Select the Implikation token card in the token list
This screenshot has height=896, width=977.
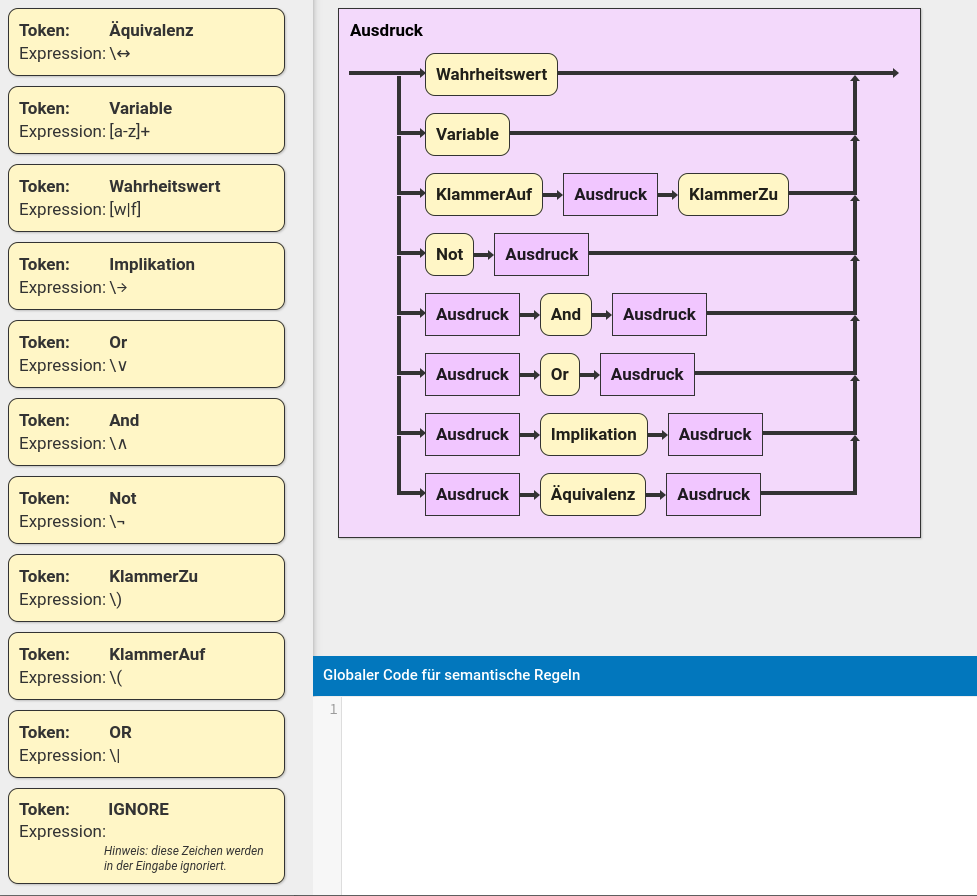tap(146, 276)
